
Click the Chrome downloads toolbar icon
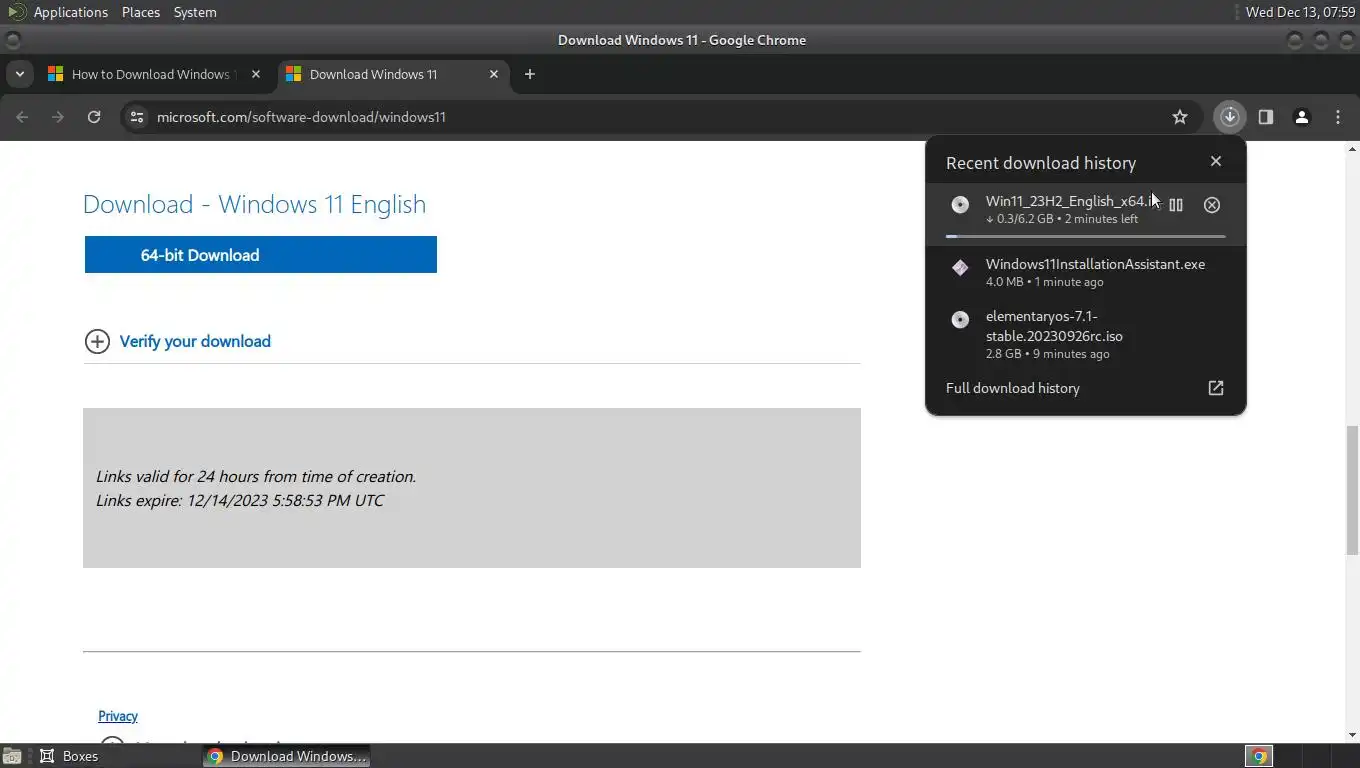click(x=1230, y=117)
